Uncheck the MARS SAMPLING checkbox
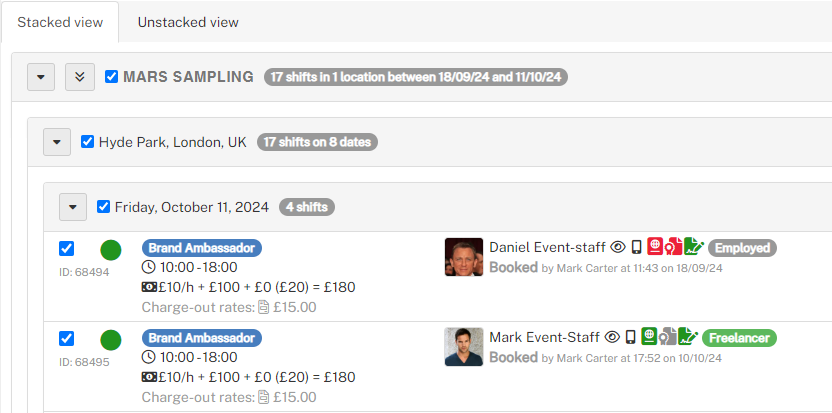This screenshot has height=413, width=832. (112, 76)
